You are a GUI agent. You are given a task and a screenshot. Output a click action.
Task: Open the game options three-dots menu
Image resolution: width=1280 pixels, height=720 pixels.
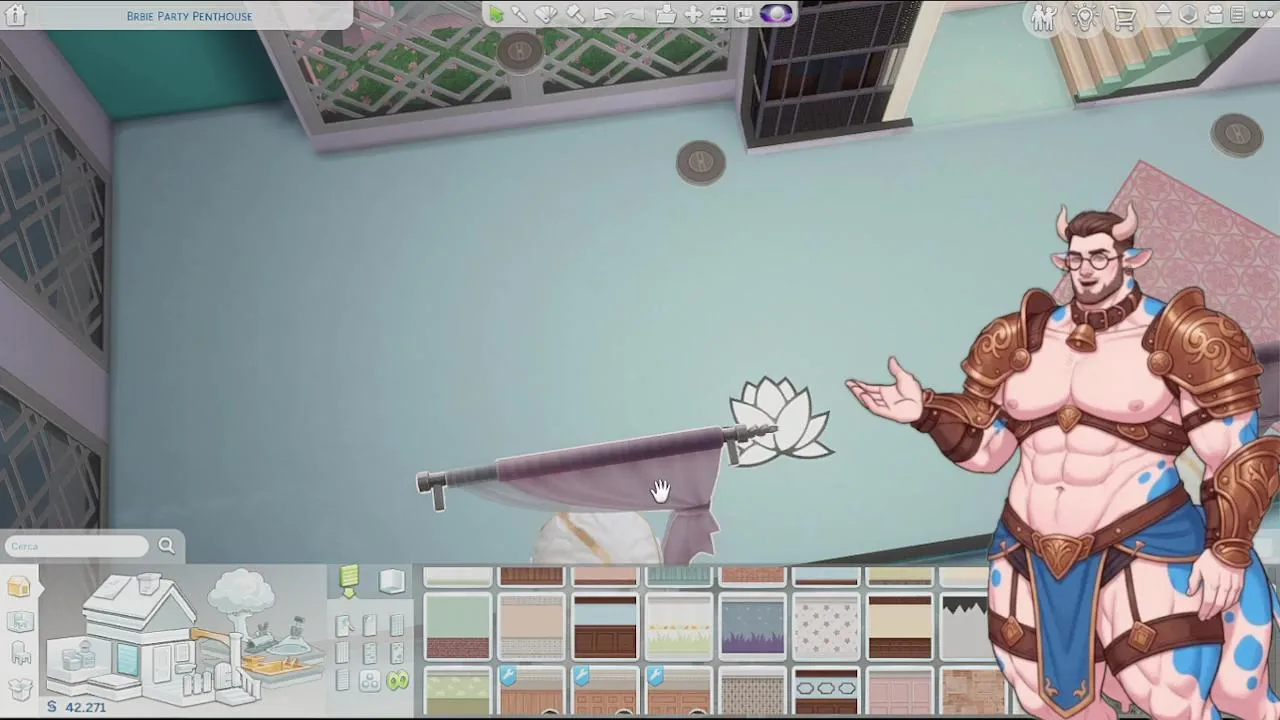(x=1261, y=15)
